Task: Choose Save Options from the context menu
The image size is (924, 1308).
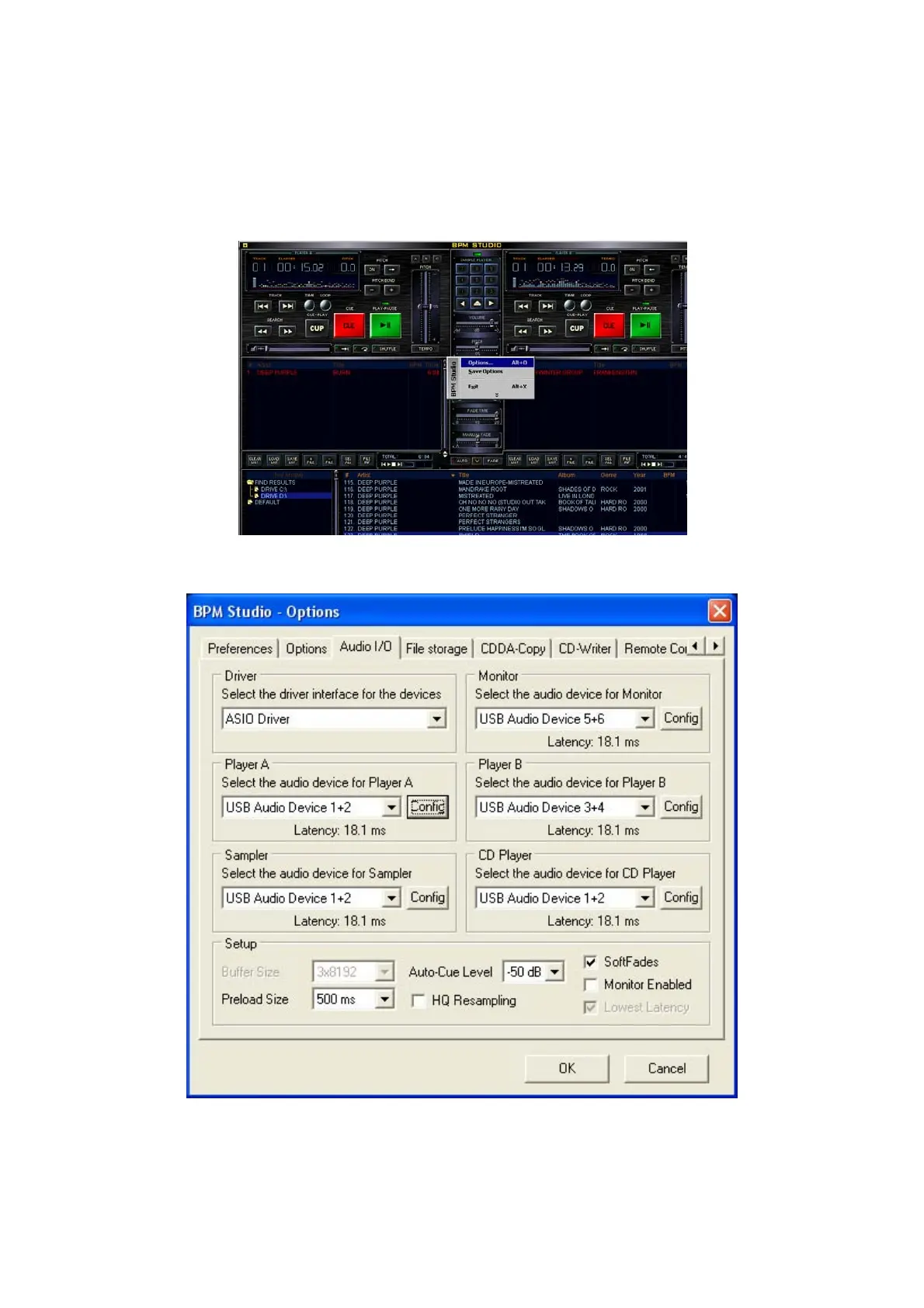Action: click(486, 372)
